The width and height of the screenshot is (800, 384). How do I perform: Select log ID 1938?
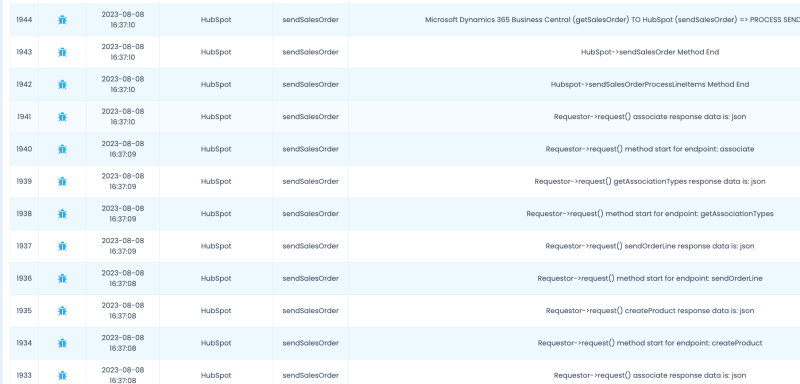24,214
